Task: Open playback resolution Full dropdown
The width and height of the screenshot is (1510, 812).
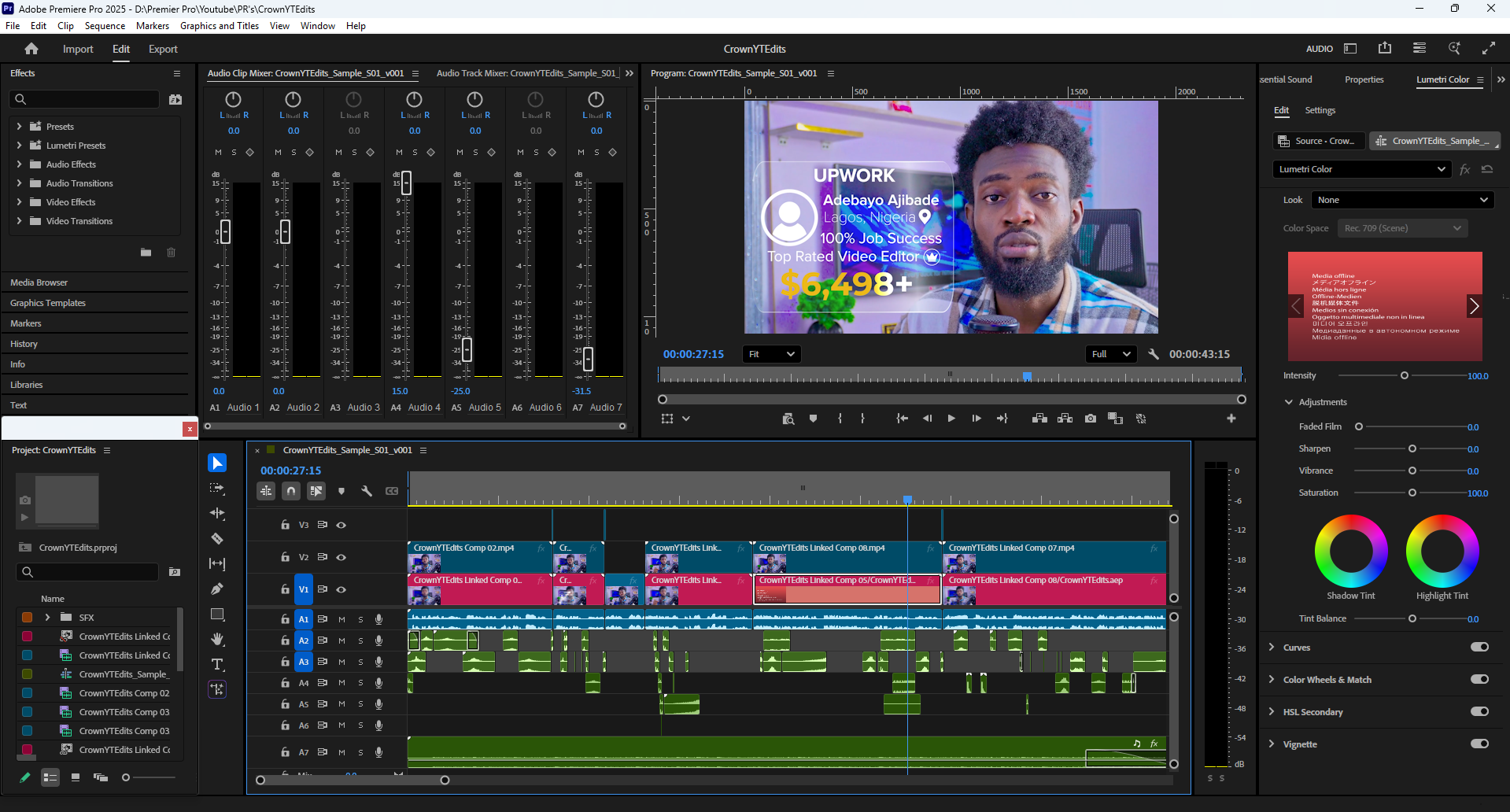Action: point(1111,354)
